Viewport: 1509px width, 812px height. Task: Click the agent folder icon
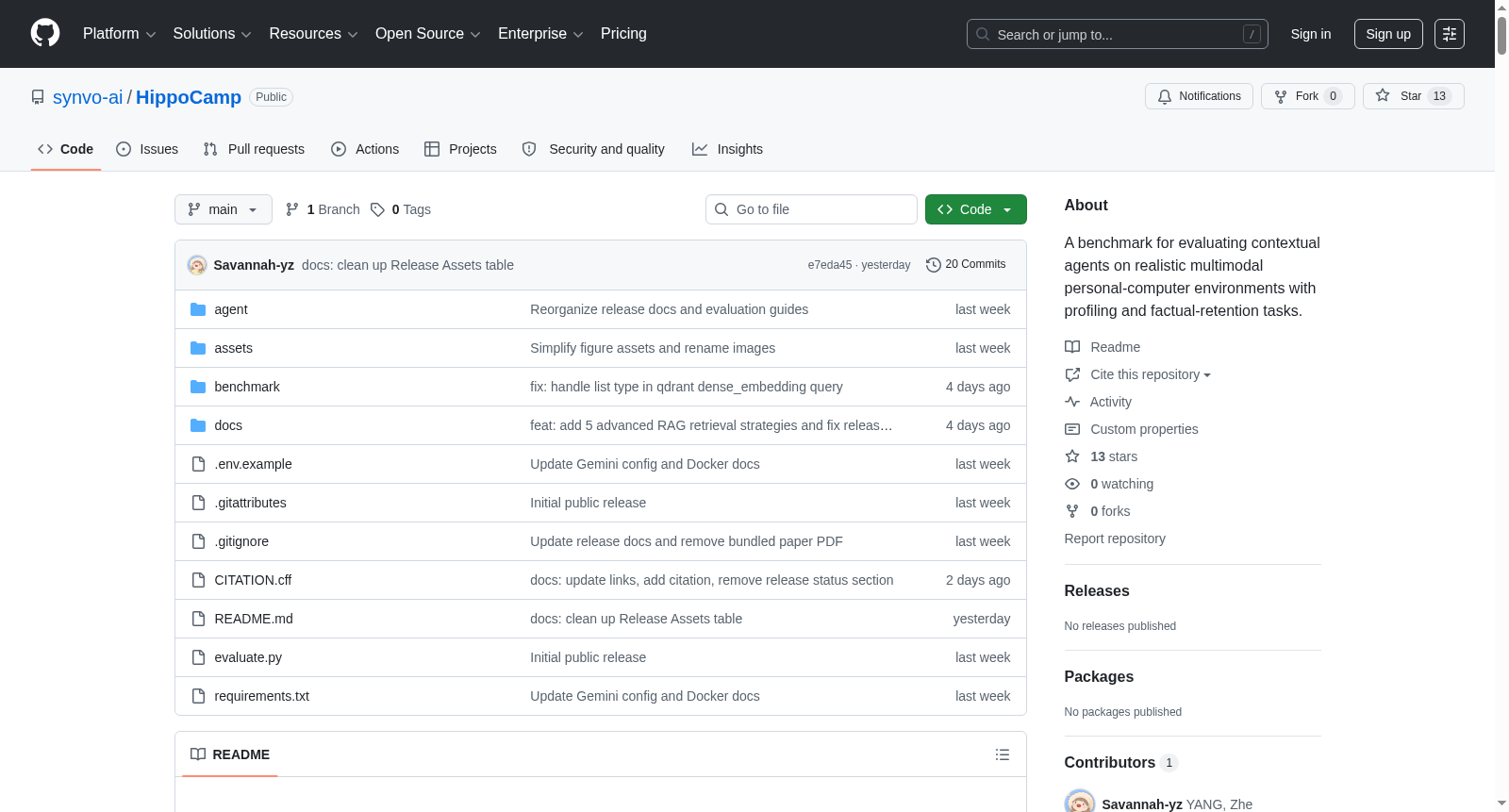(x=198, y=309)
